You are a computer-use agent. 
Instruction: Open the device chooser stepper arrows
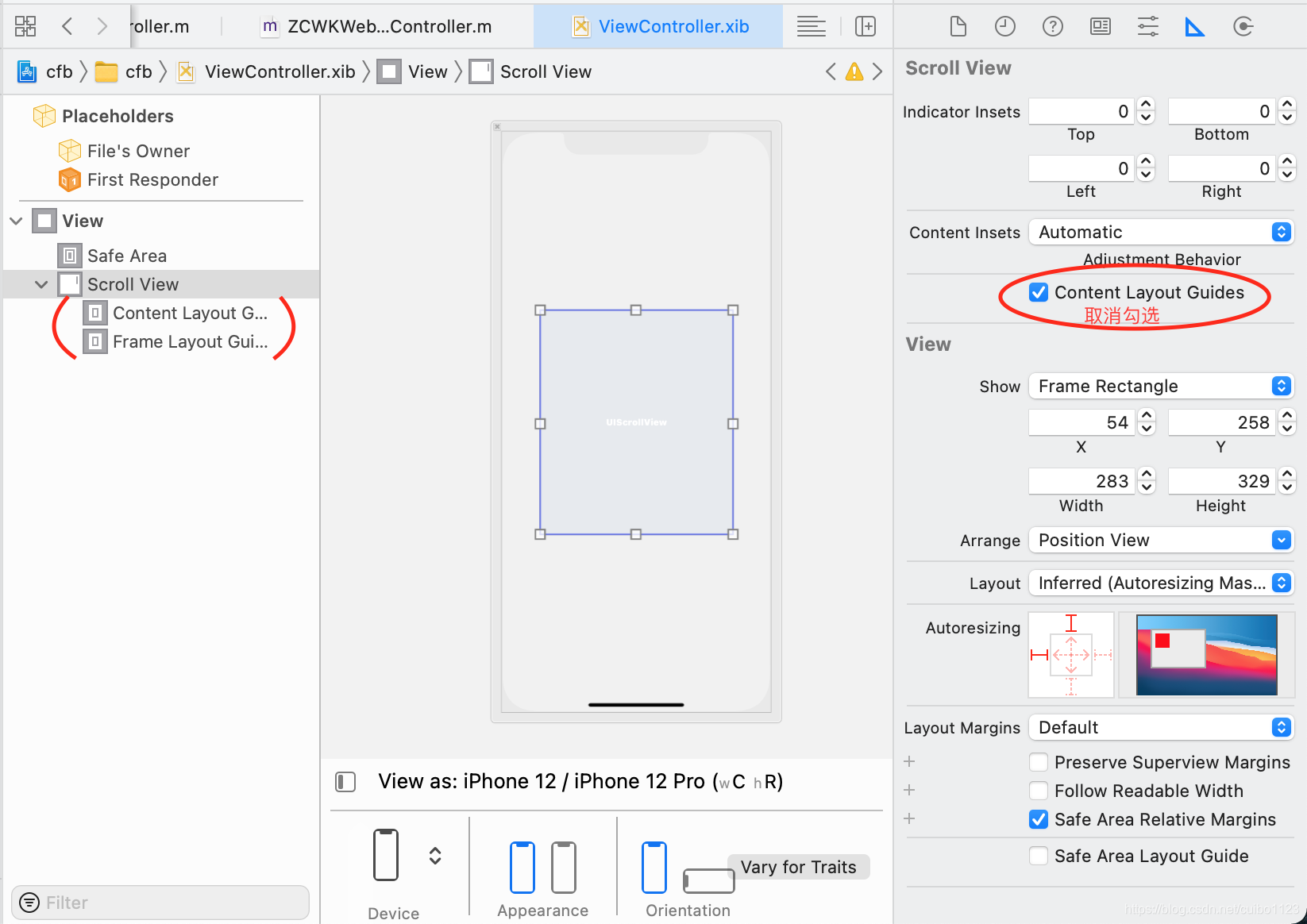(435, 855)
